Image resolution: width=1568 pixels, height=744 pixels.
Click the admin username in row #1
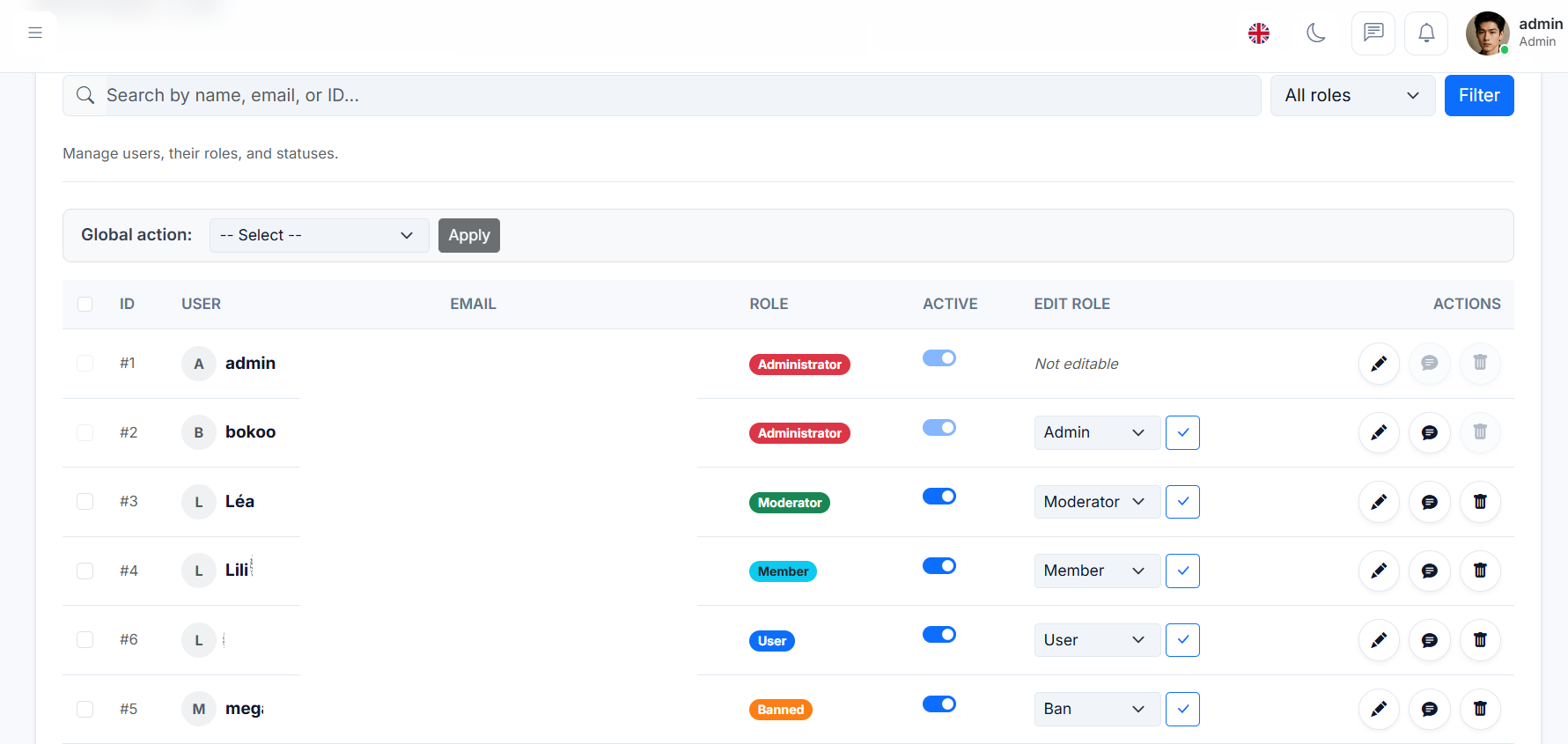250,363
